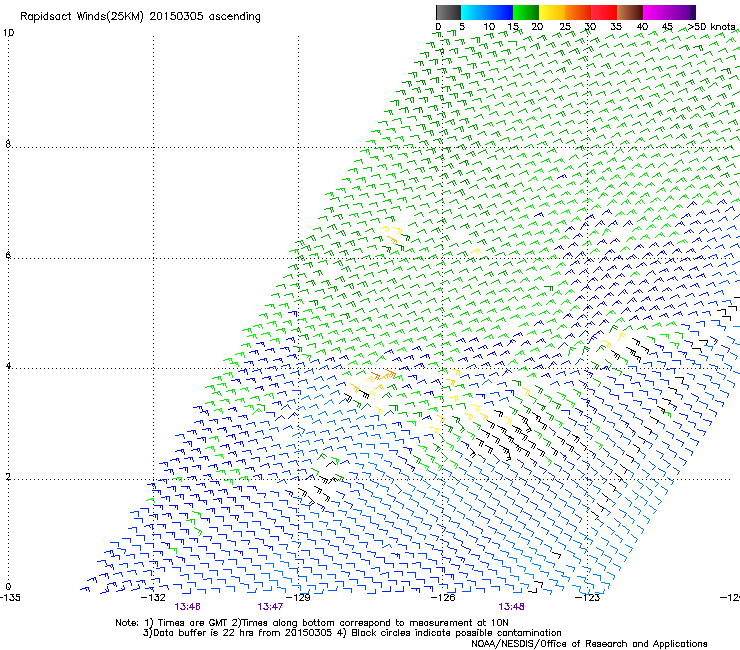Screen dimensions: 740x650
Task: Click the longitude label "-126"
Action: click(x=443, y=598)
